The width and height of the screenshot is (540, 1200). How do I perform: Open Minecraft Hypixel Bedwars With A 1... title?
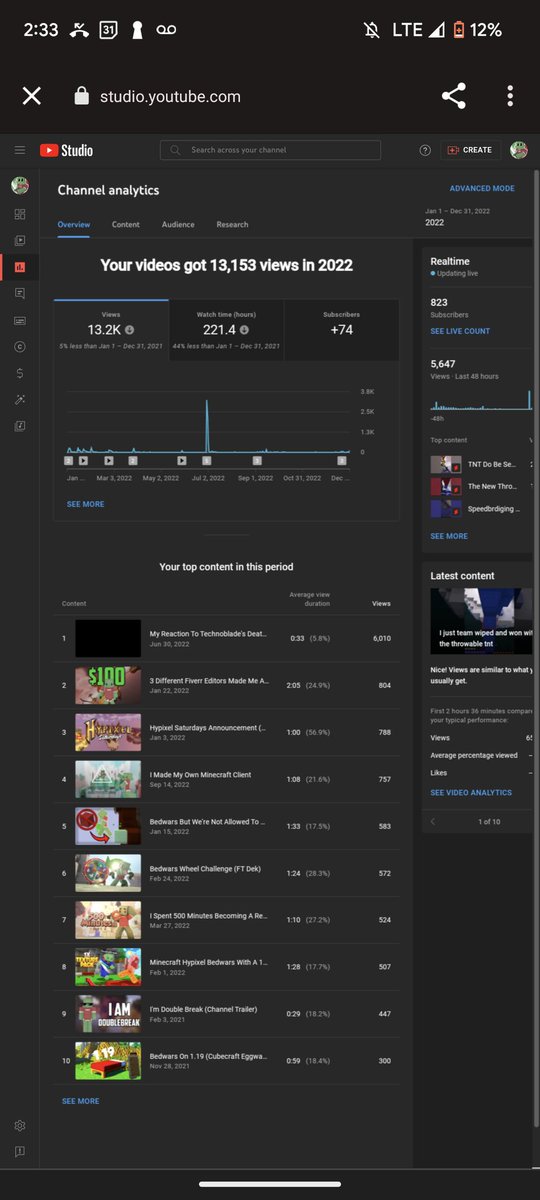209,963
